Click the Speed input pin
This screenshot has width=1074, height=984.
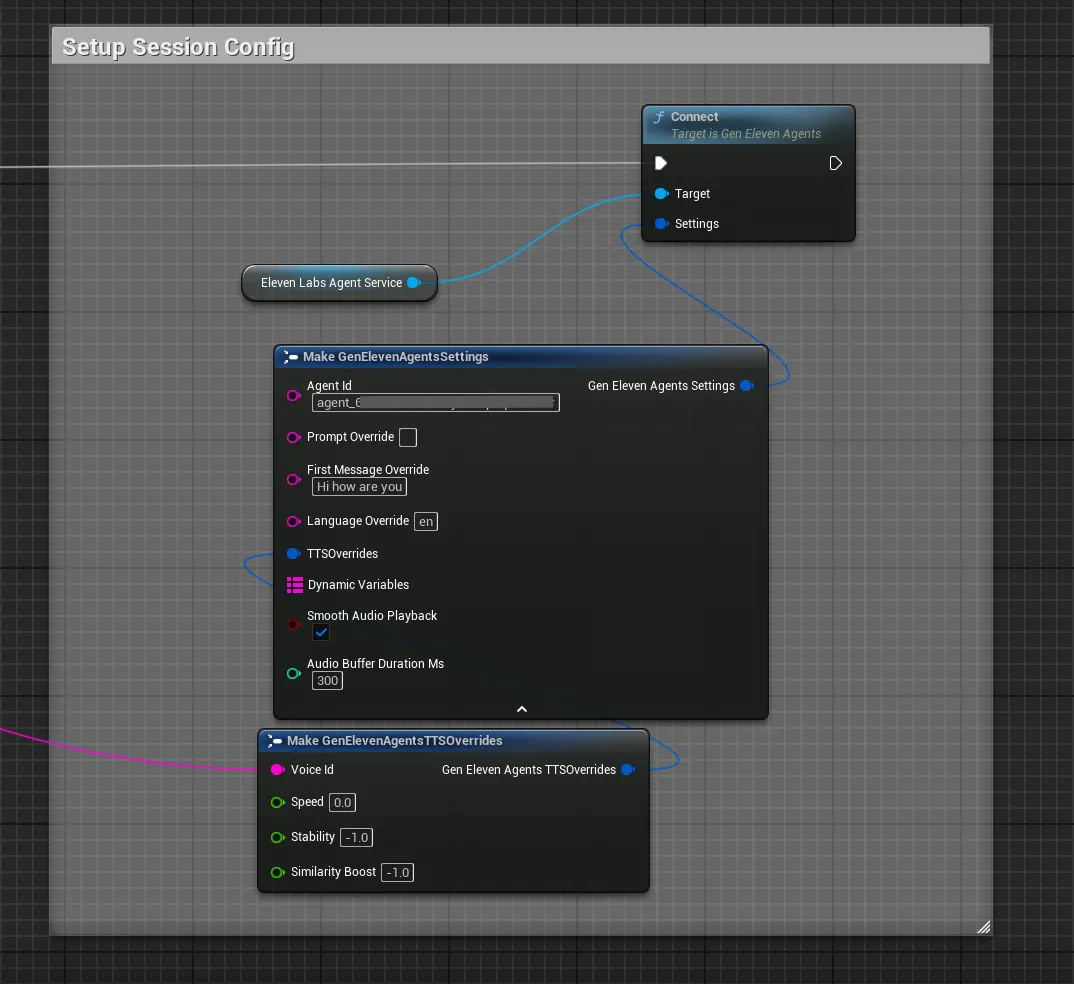(x=278, y=803)
